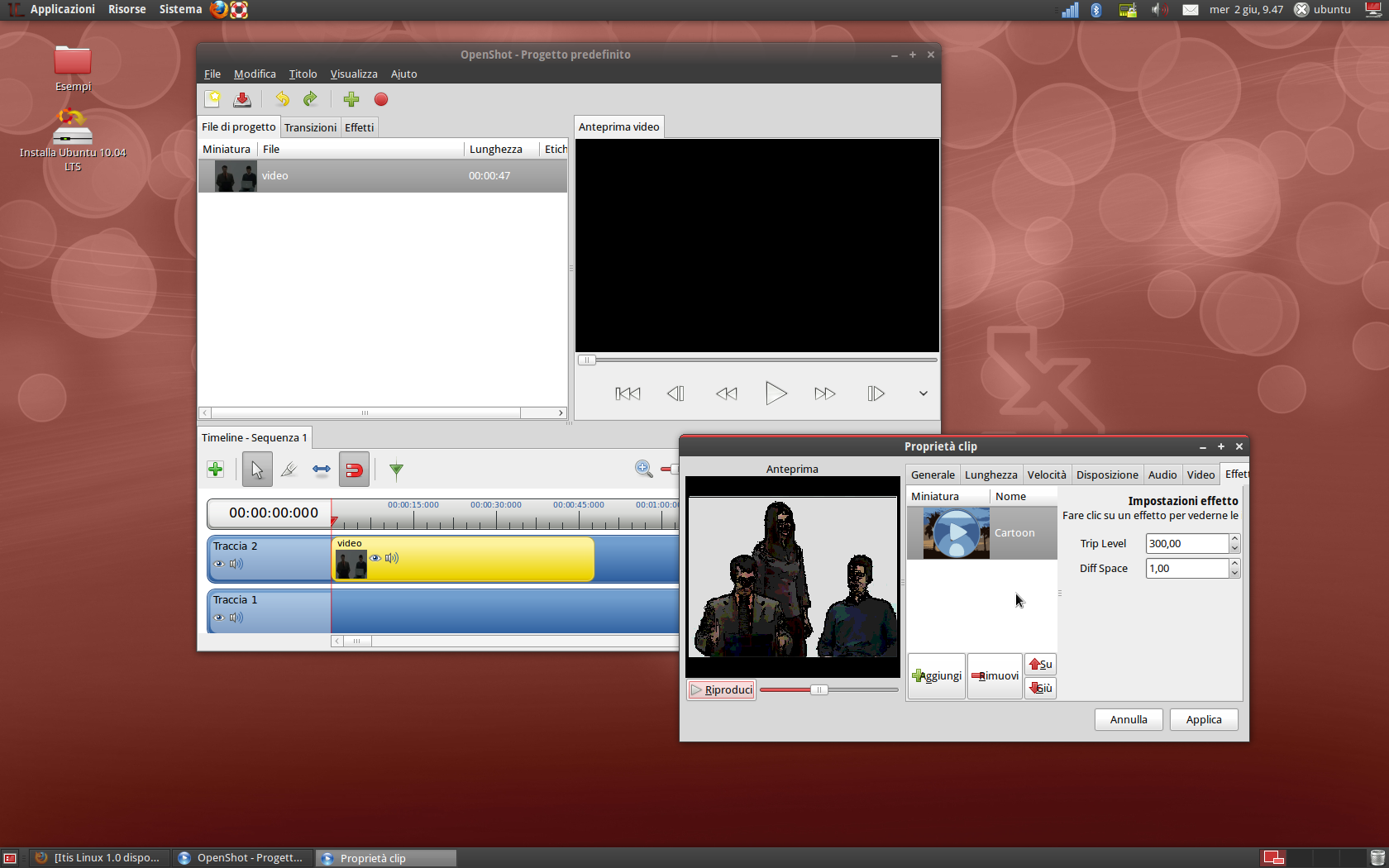
Task: Increase the Trip Level value with the up arrow
Action: (1234, 539)
